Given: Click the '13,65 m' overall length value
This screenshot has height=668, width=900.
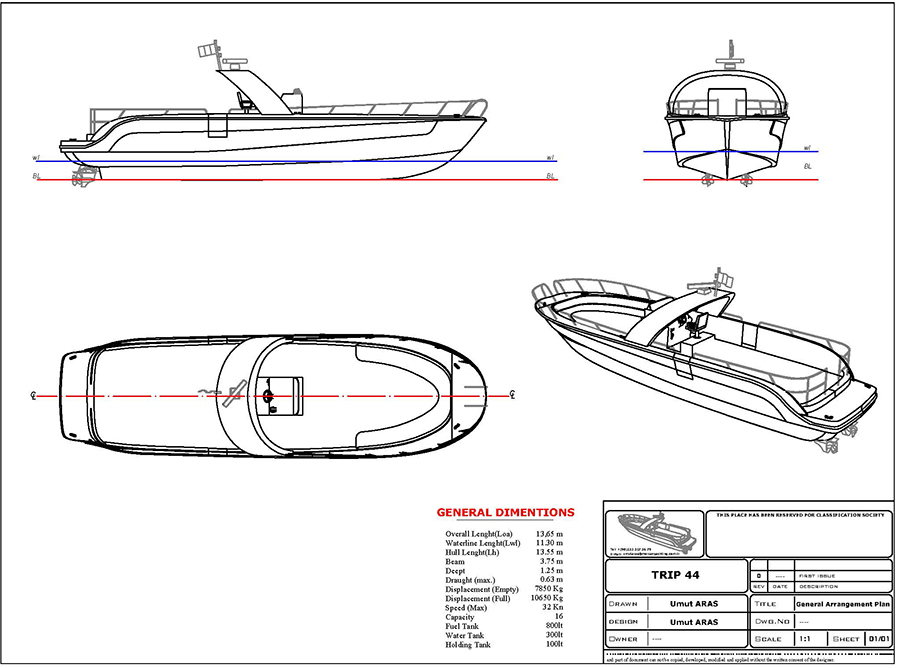Looking at the screenshot, I should tap(549, 534).
